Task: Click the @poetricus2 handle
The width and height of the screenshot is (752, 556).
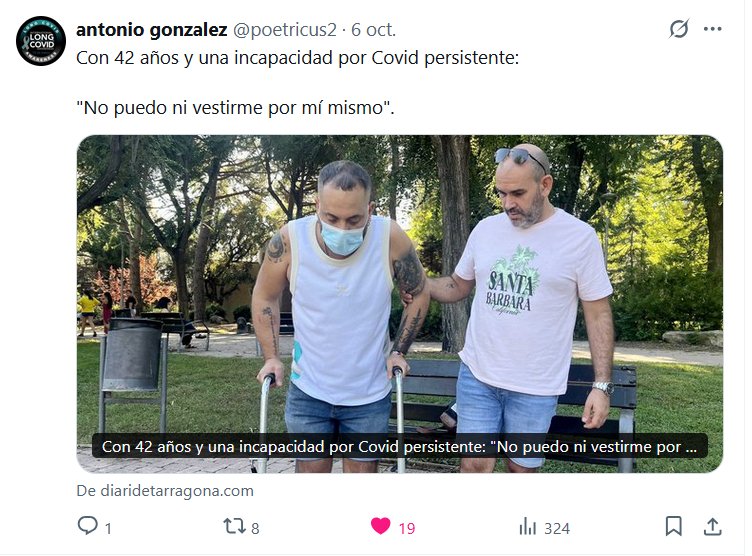Action: click(285, 30)
